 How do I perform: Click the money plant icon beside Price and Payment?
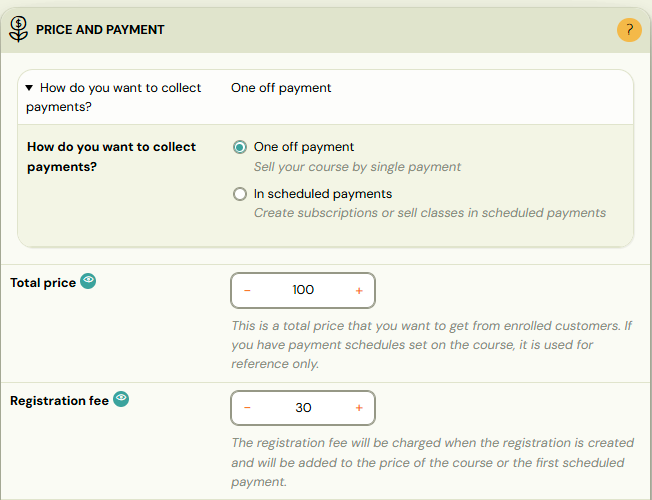[x=18, y=29]
